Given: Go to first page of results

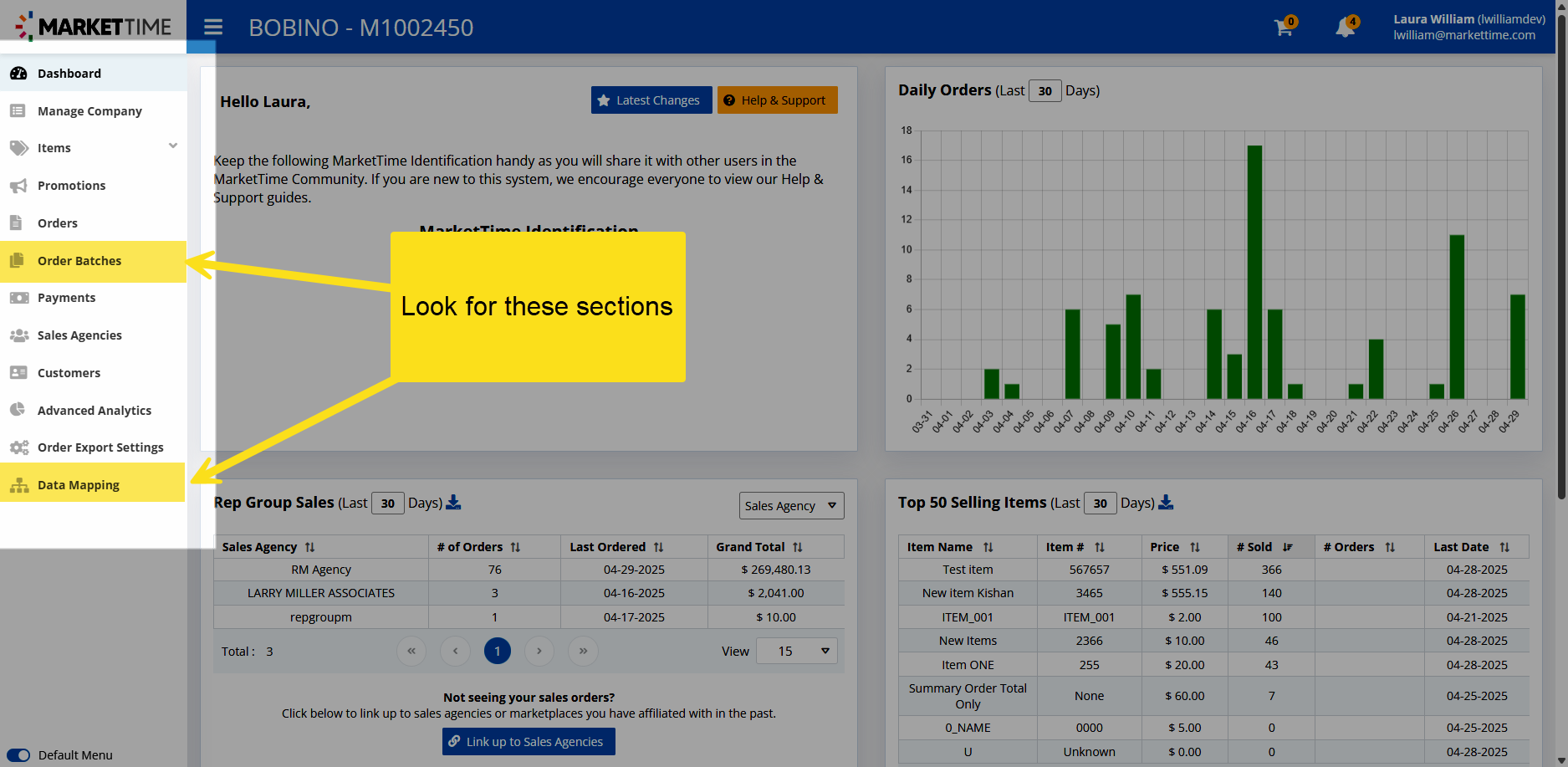Looking at the screenshot, I should coord(411,651).
